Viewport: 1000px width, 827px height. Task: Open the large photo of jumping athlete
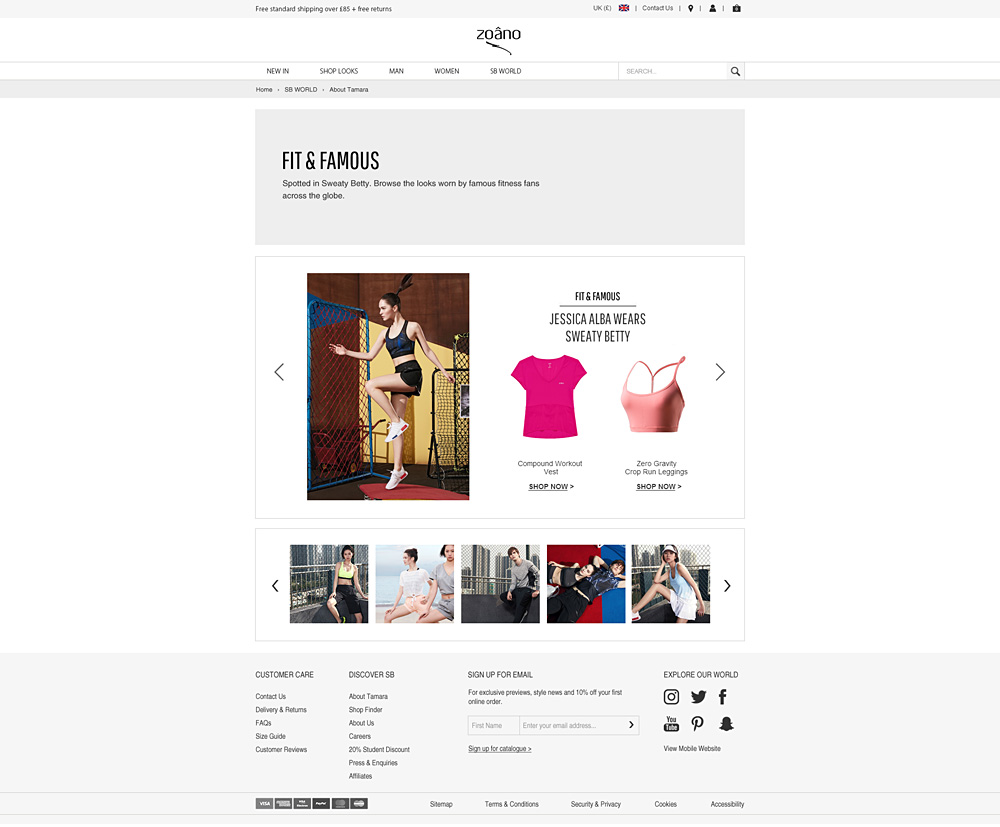(388, 386)
